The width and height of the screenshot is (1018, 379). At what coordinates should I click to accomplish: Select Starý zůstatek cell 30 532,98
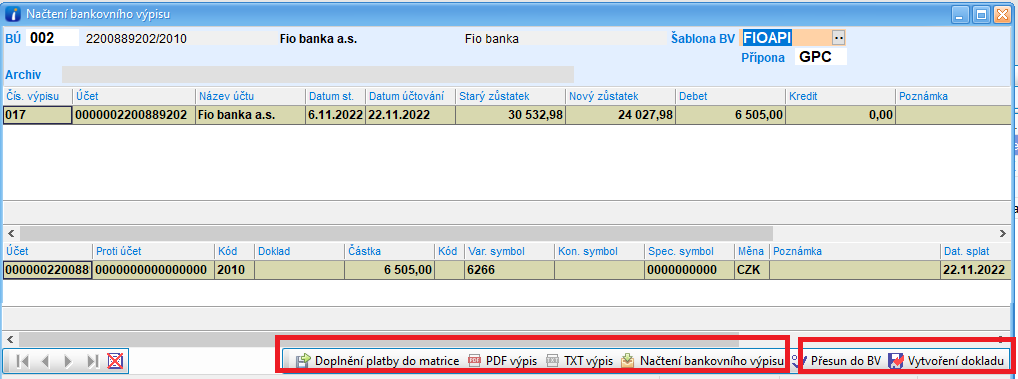point(510,116)
